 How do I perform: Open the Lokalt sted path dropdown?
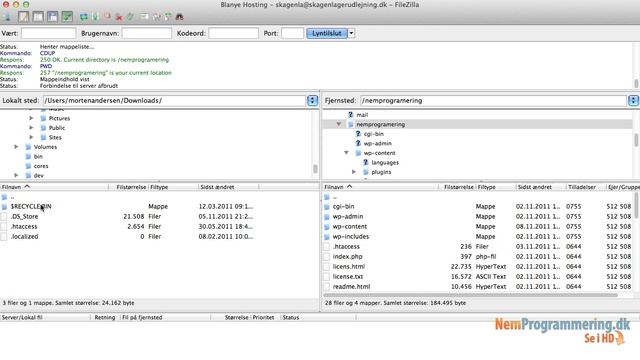point(312,100)
